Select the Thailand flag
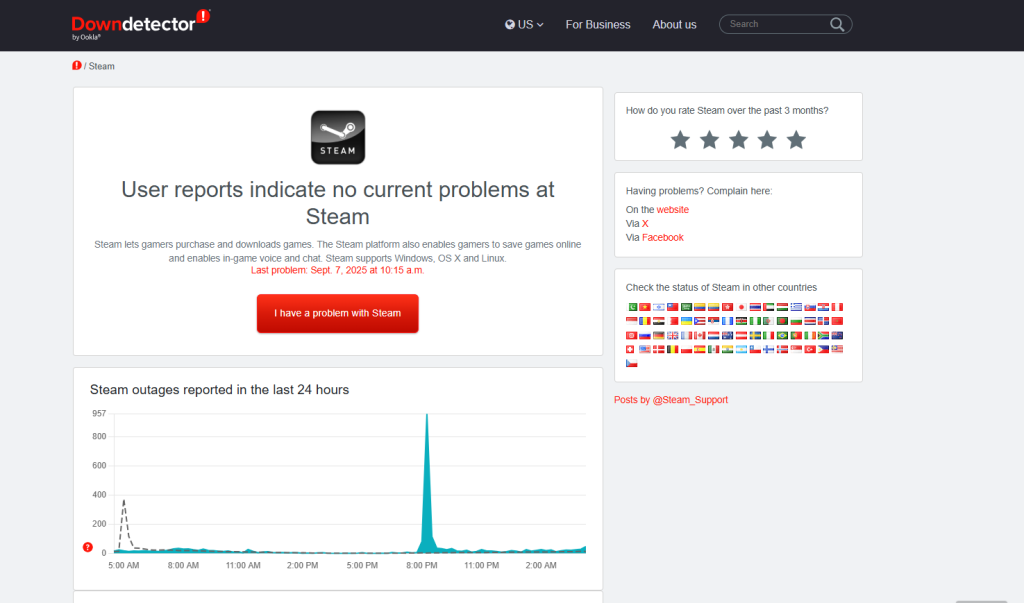 pos(755,307)
